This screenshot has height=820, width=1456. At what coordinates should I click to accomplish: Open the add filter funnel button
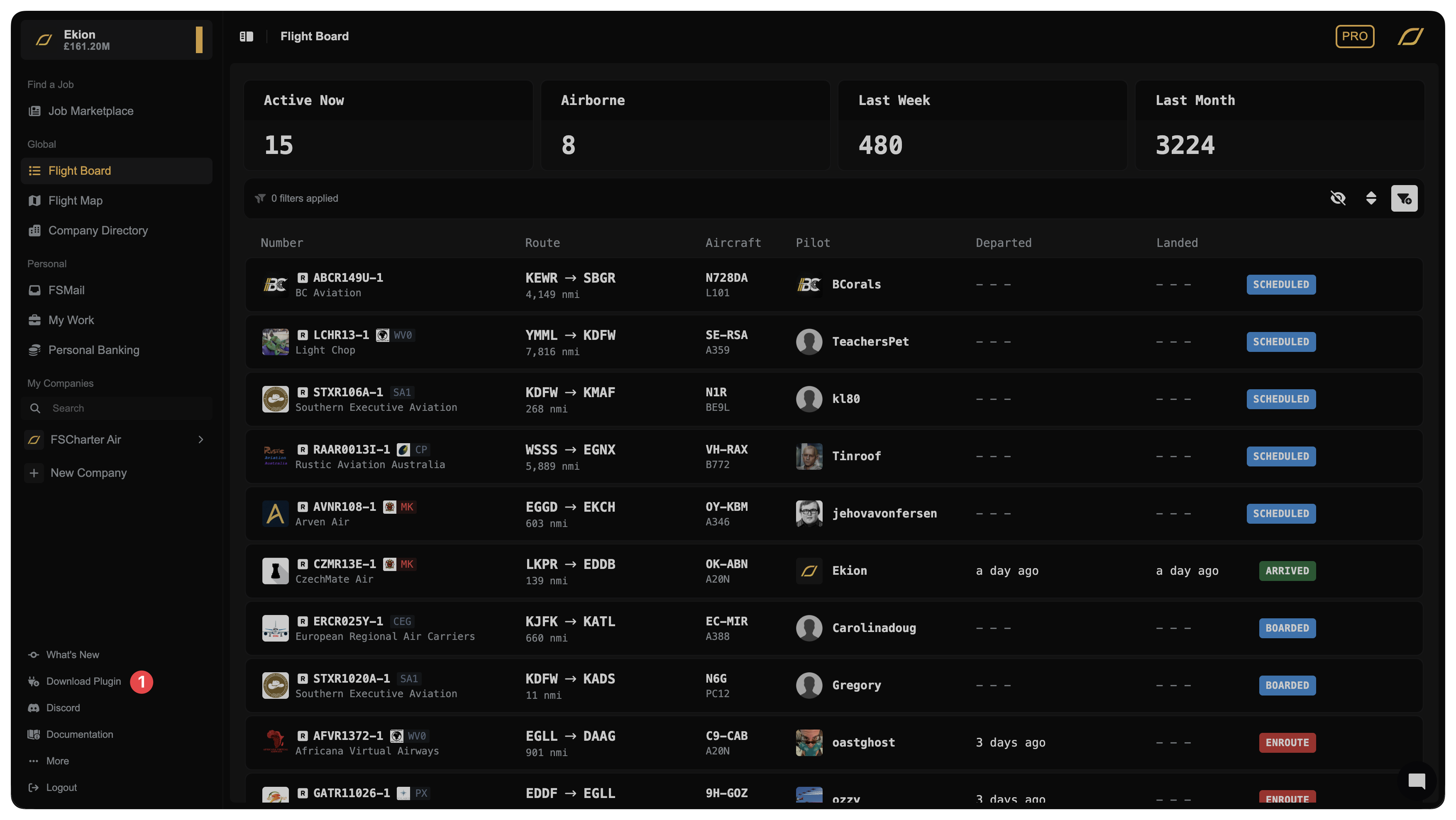click(1404, 198)
